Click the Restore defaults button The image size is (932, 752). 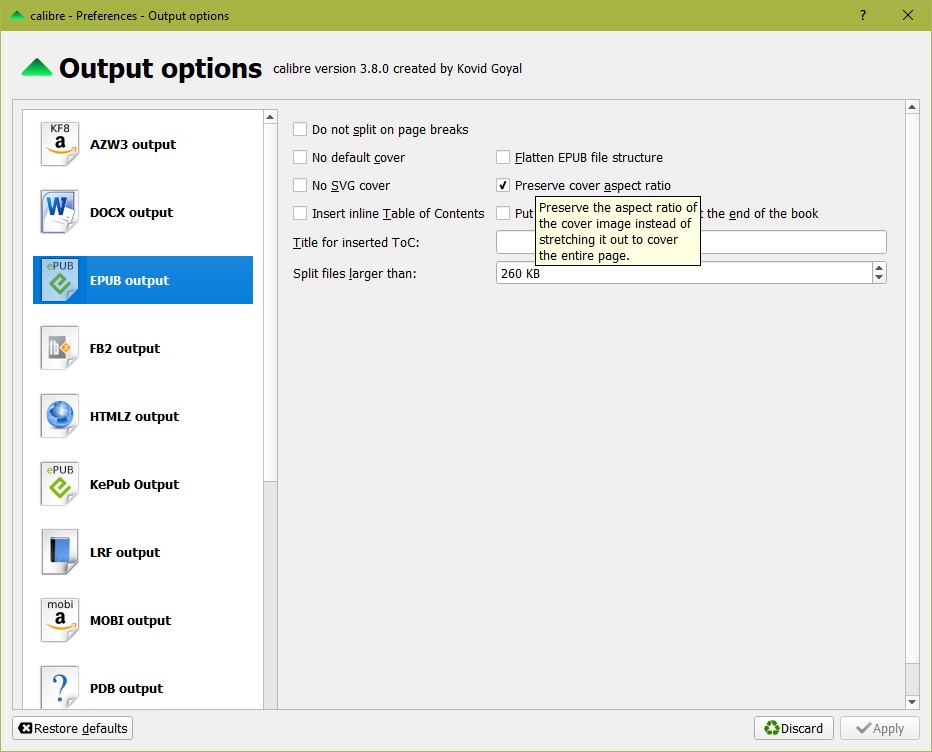(73, 728)
